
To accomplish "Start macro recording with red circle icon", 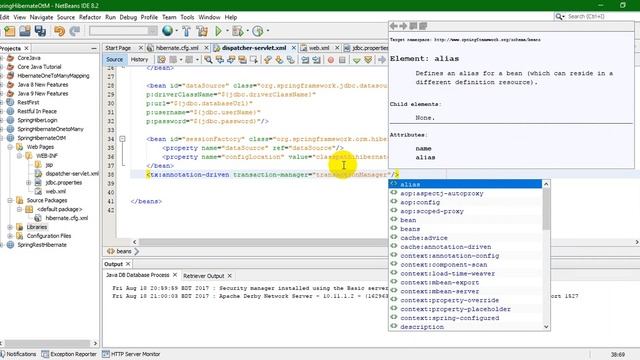I will [x=331, y=60].
